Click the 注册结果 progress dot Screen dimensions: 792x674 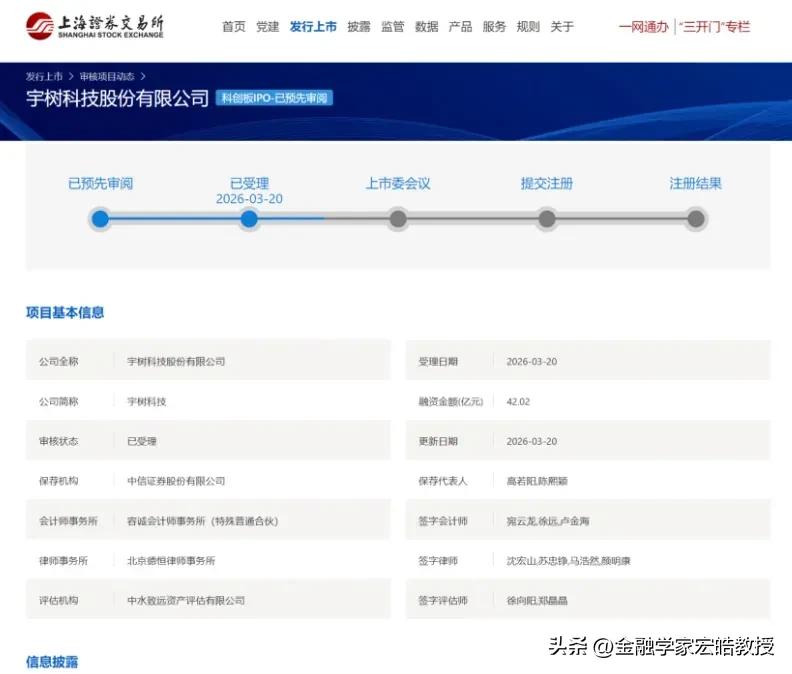tap(696, 219)
